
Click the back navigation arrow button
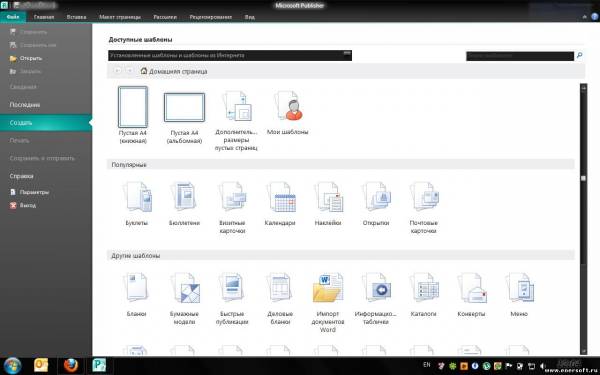[117, 71]
